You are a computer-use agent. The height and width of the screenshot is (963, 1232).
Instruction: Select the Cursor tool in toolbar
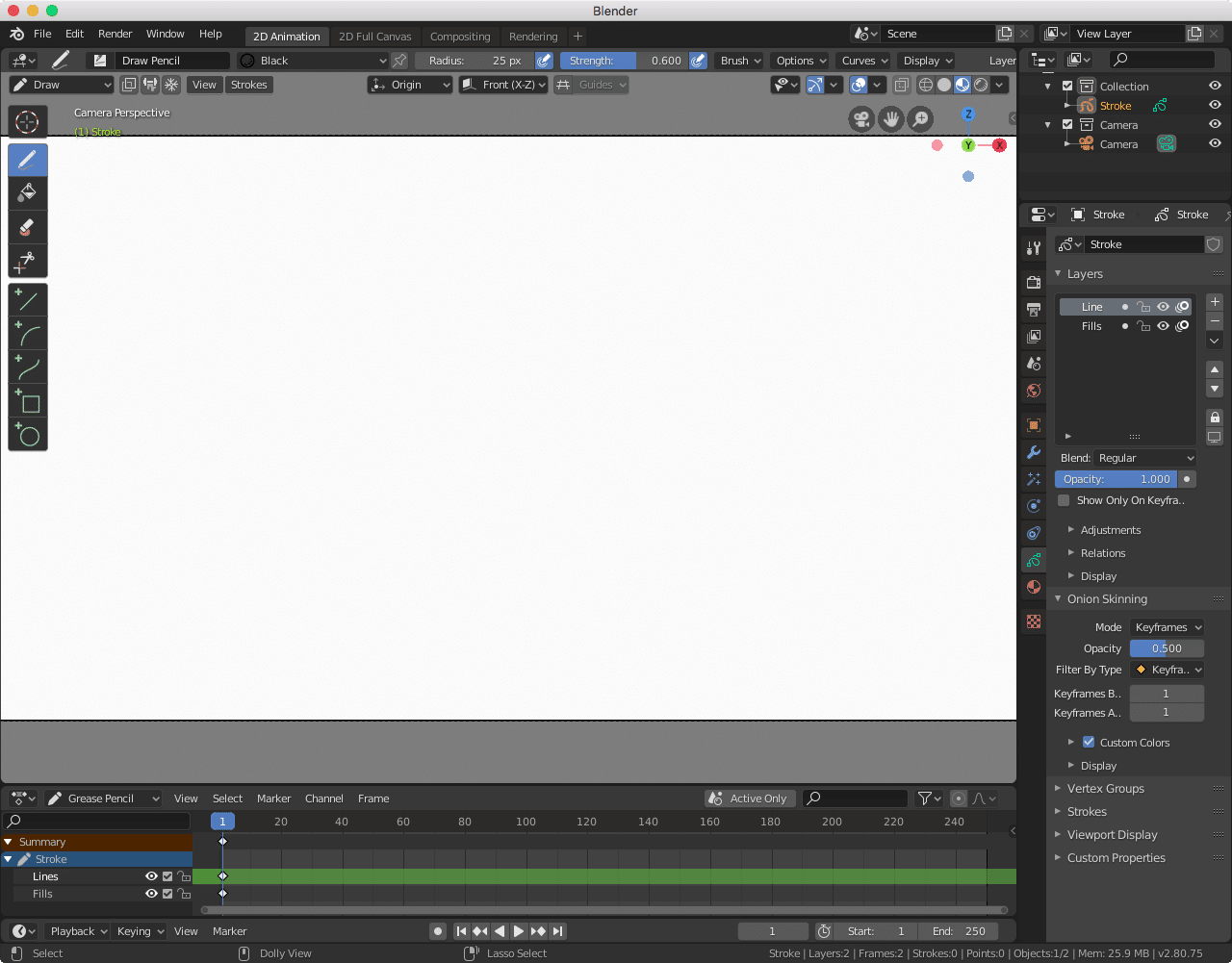pos(27,122)
